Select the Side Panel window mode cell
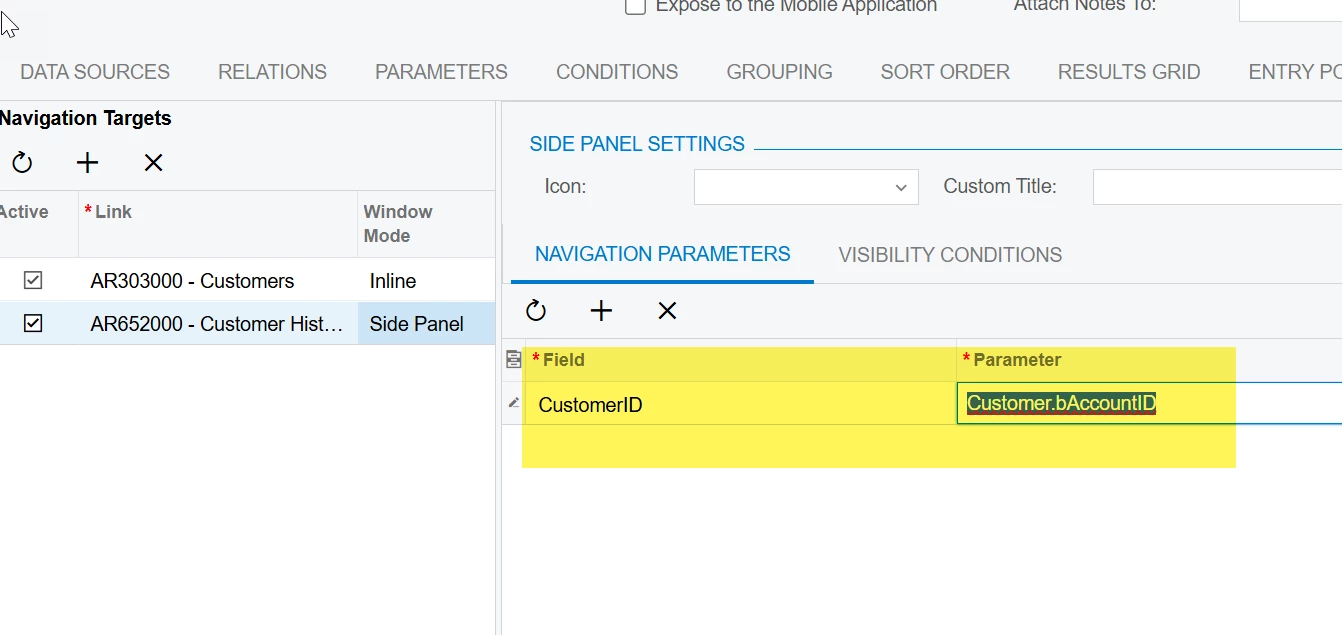 click(x=417, y=324)
